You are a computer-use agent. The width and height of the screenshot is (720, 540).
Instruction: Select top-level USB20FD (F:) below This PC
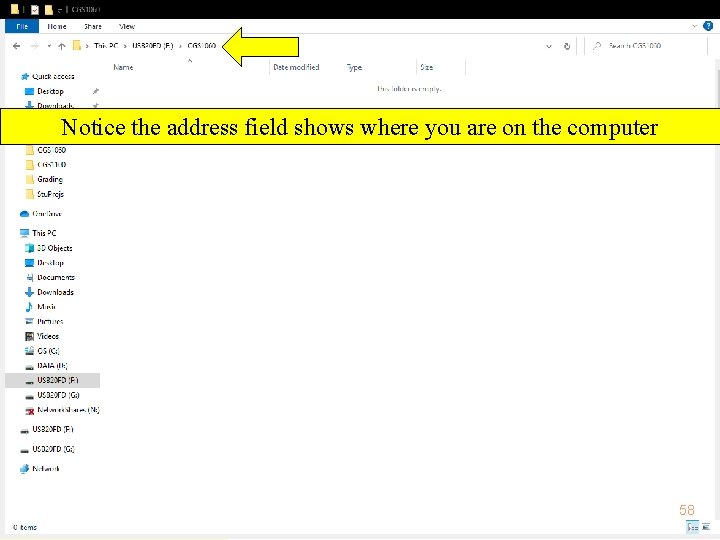click(x=53, y=429)
